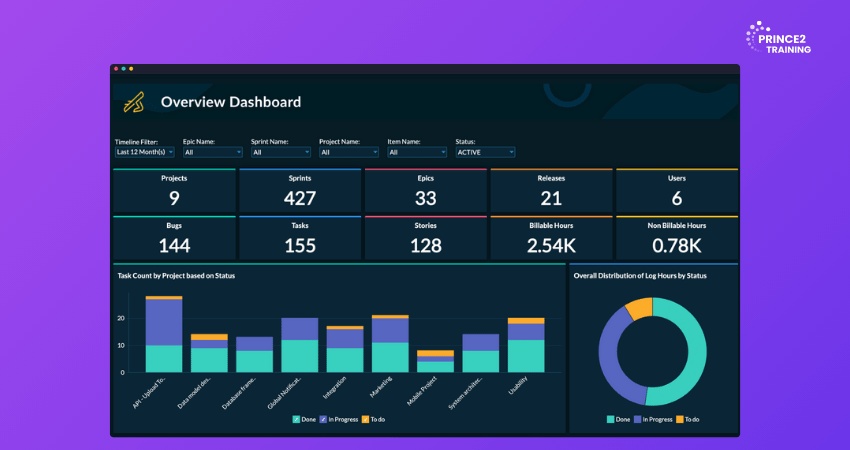Click the In Progress legend swatch in donut chart
850x450 pixels.
click(x=639, y=419)
